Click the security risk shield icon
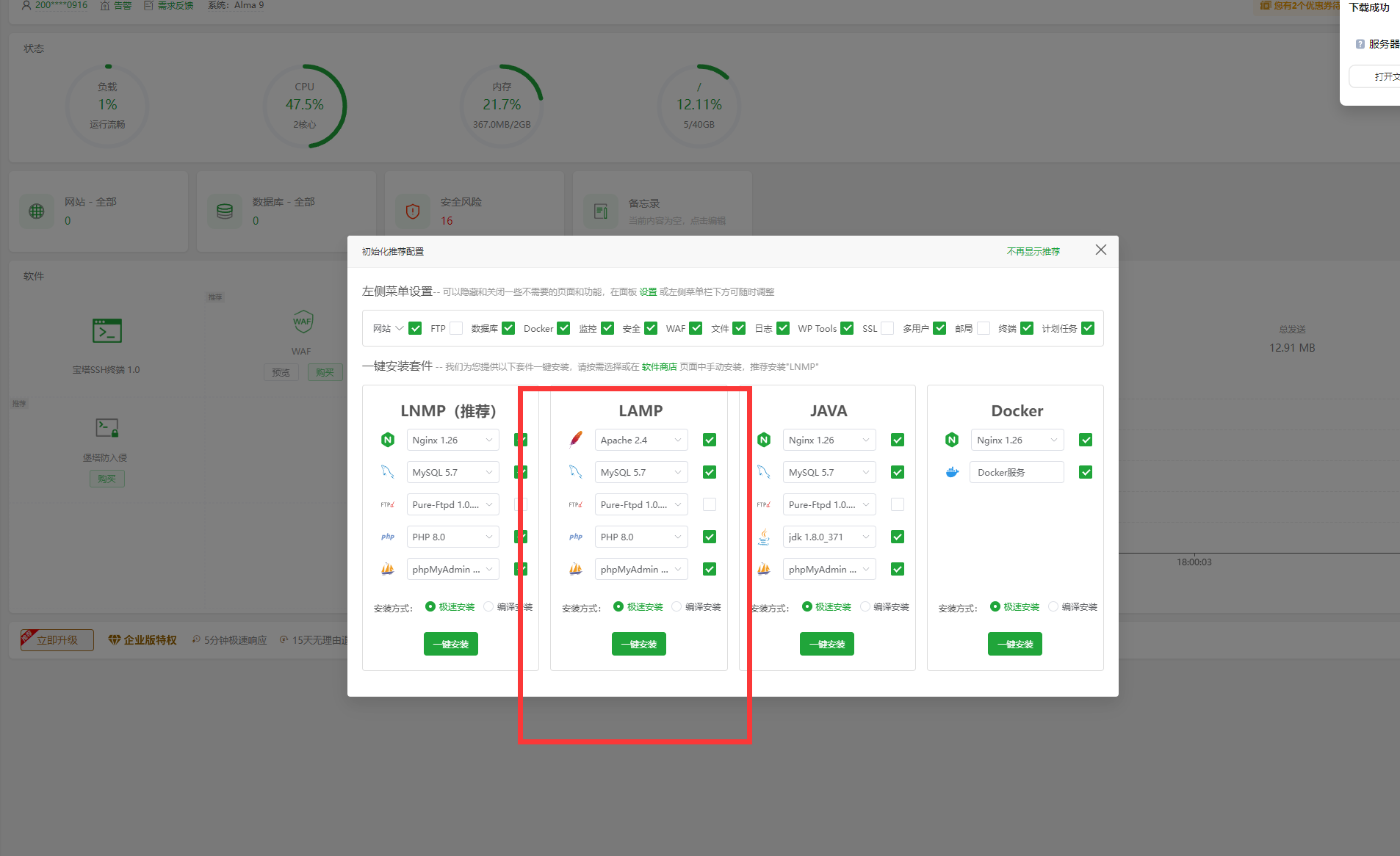The width and height of the screenshot is (1400, 856). [413, 211]
